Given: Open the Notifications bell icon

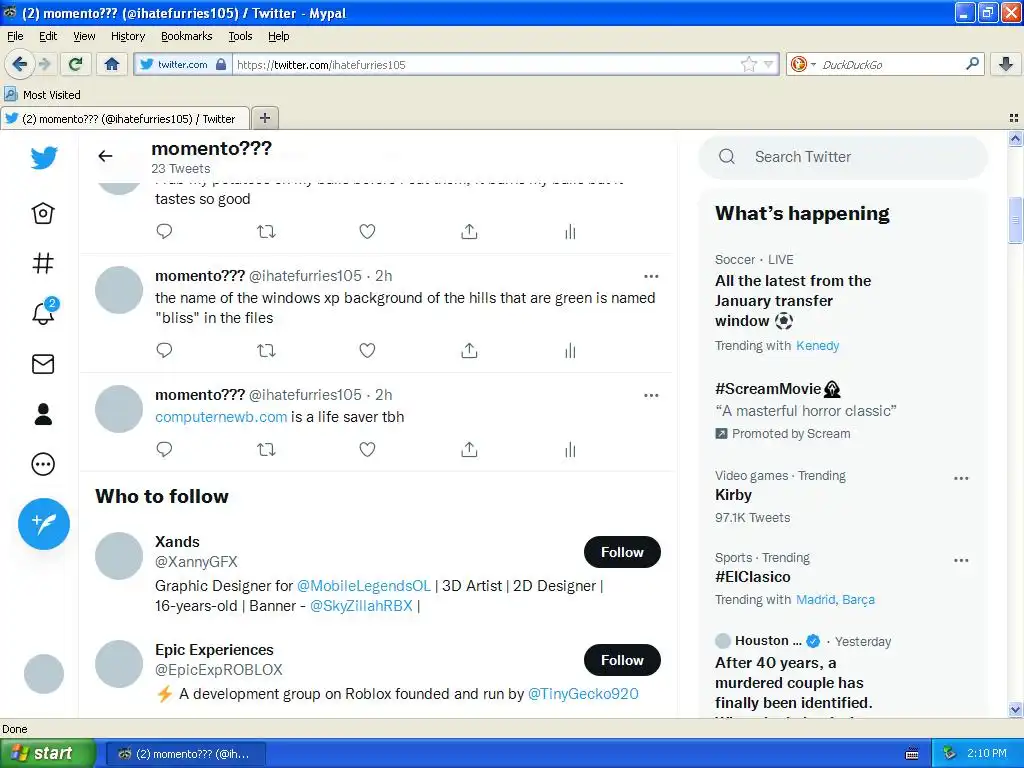Looking at the screenshot, I should click(x=43, y=312).
